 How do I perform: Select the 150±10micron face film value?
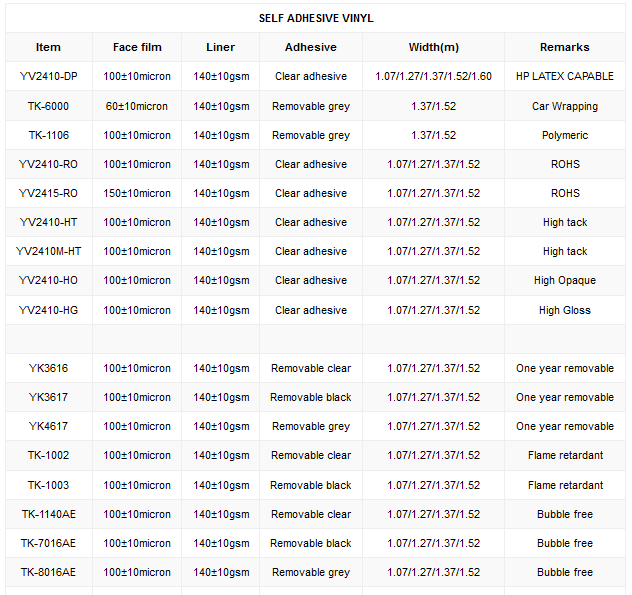tap(137, 193)
